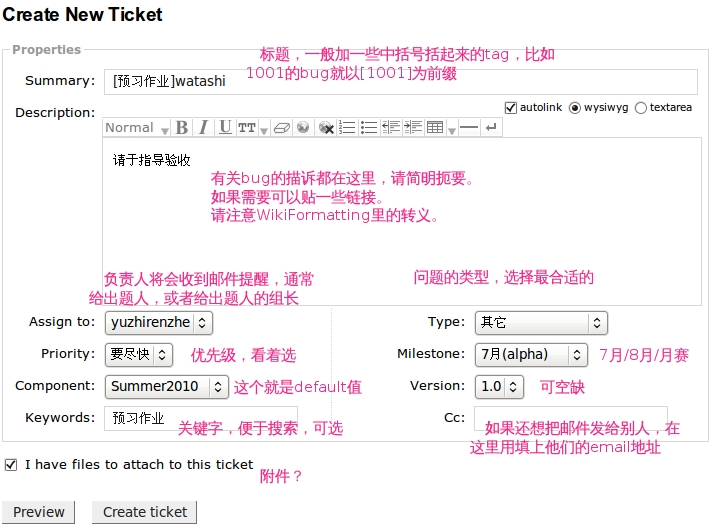
Task: Open the Assign to dropdown
Action: [158, 322]
